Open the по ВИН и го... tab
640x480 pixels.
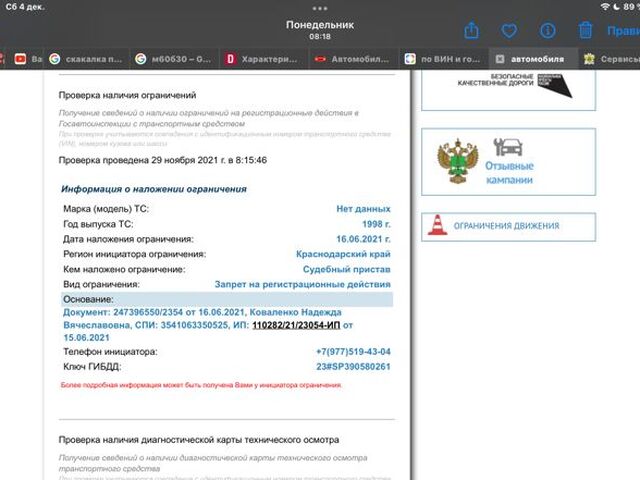point(444,59)
